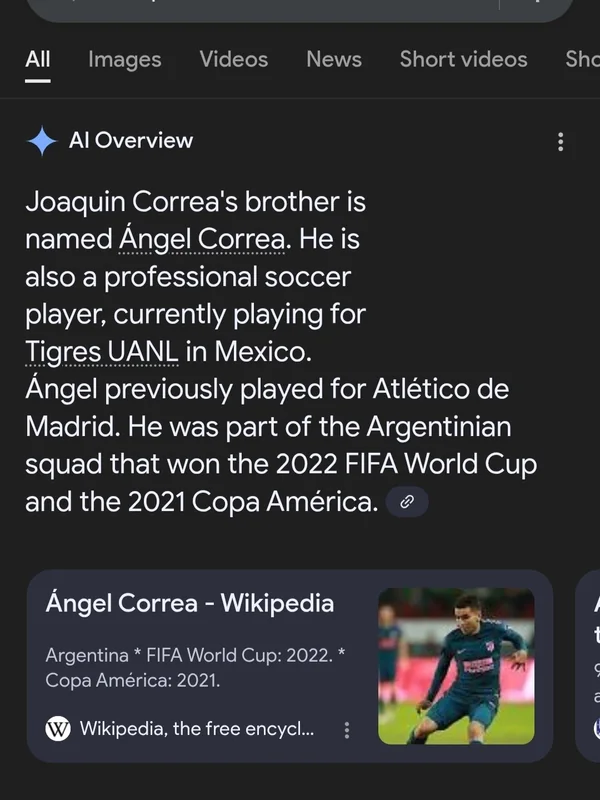Switch to the Images tab
600x800 pixels.
124,59
